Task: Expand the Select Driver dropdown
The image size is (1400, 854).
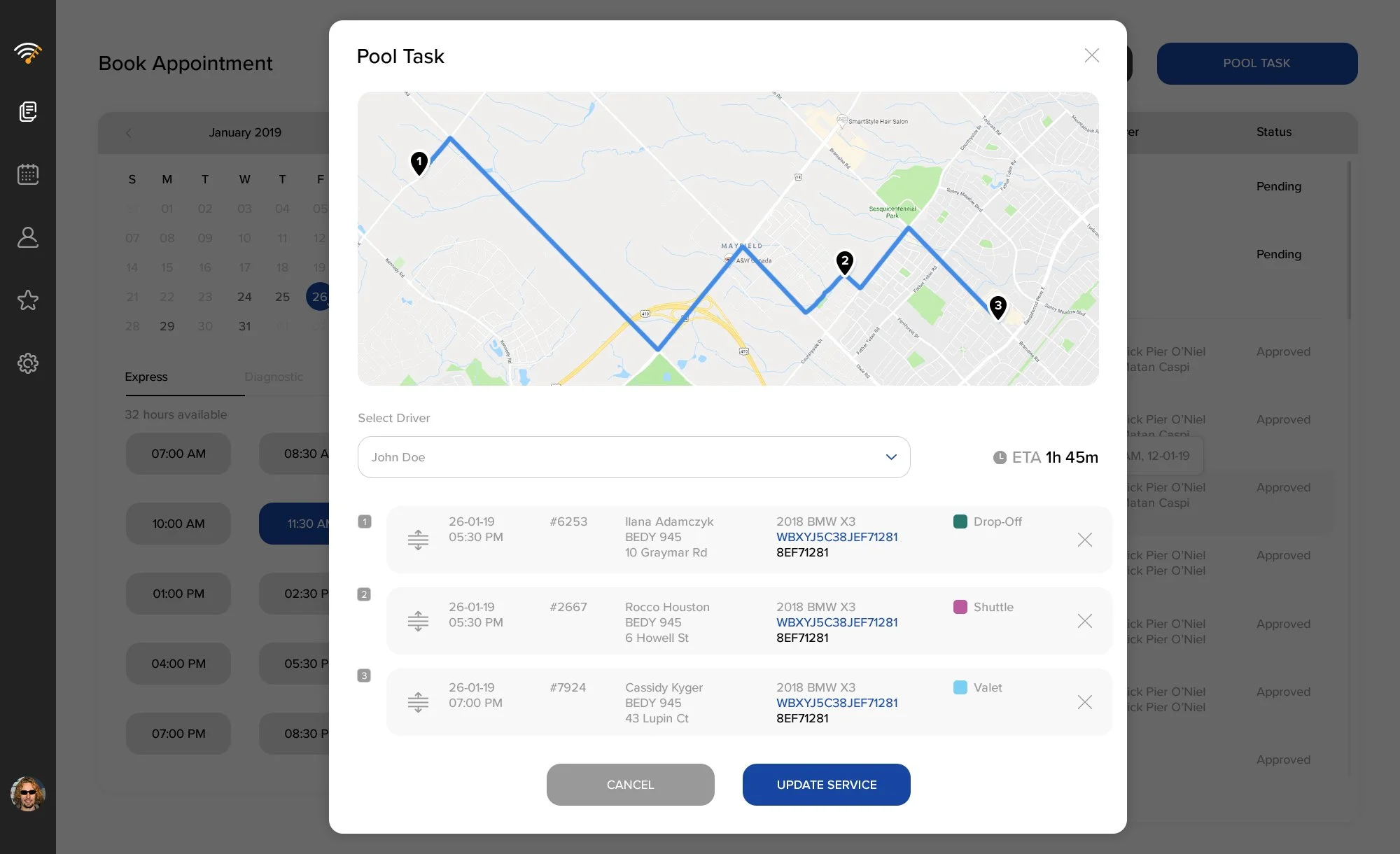Action: tap(633, 457)
